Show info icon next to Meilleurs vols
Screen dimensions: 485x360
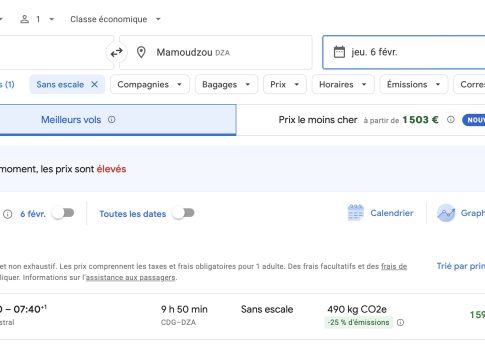click(x=112, y=119)
